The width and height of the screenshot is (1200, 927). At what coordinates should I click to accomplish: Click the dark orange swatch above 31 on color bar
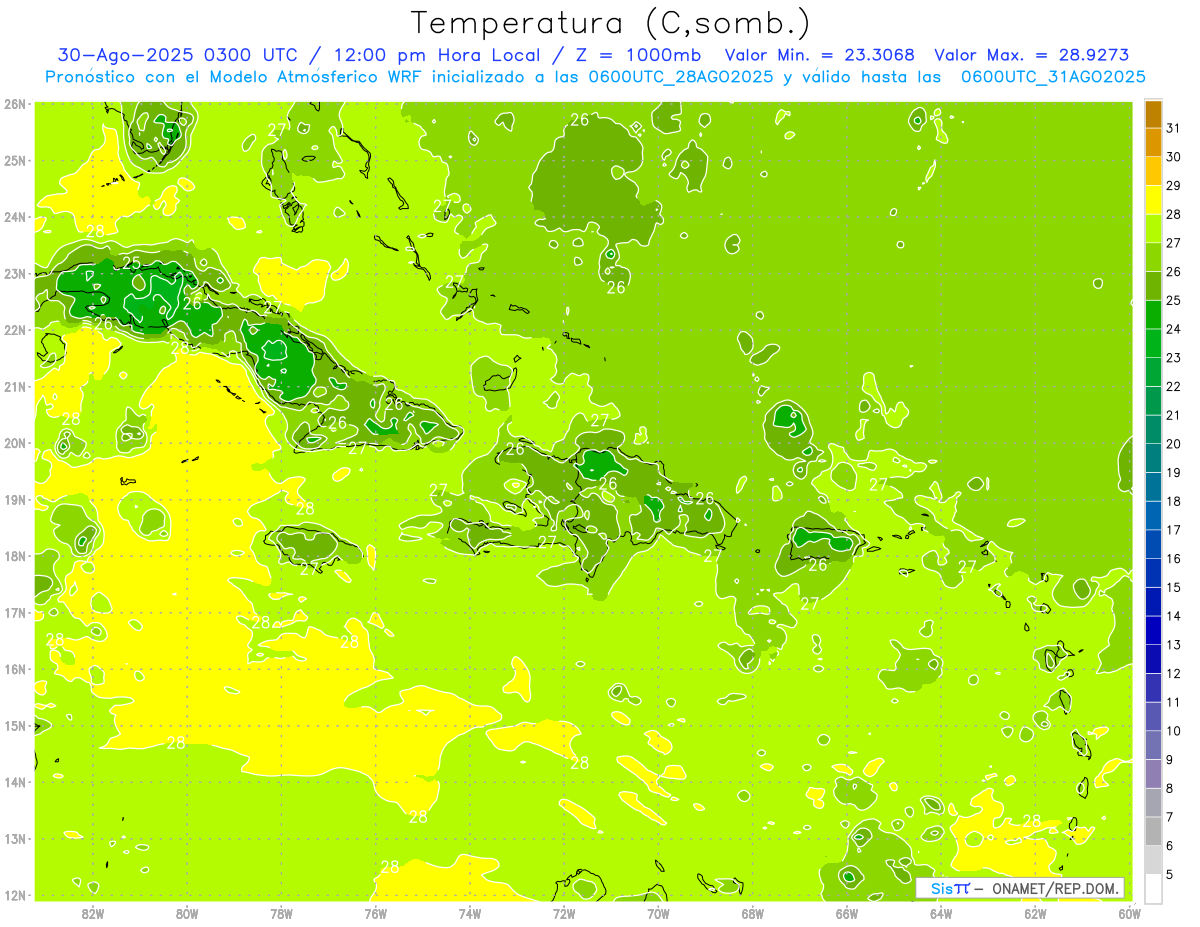(x=1153, y=115)
